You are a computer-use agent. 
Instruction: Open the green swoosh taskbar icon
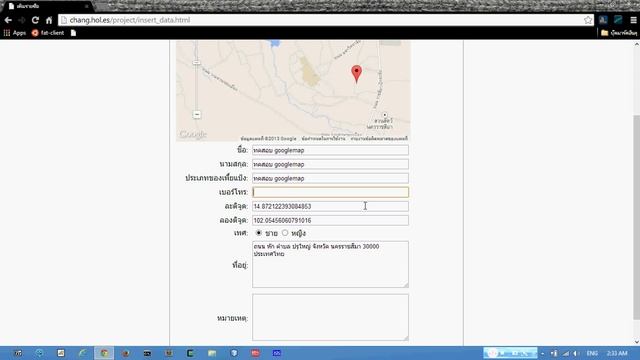click(82, 353)
